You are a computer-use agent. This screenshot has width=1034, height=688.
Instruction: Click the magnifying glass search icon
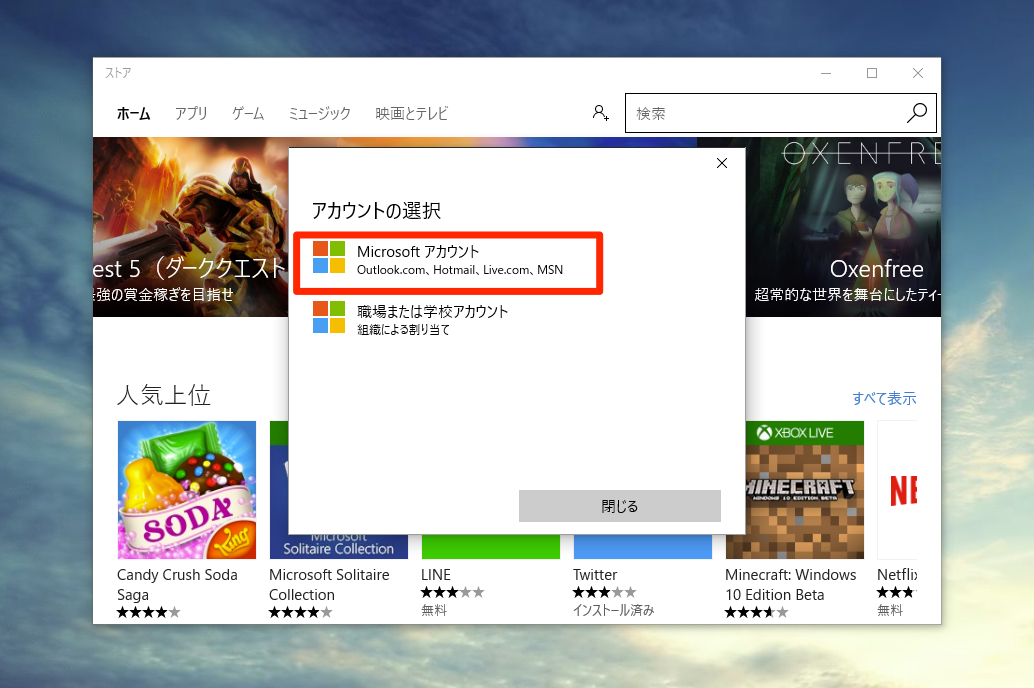tap(917, 113)
